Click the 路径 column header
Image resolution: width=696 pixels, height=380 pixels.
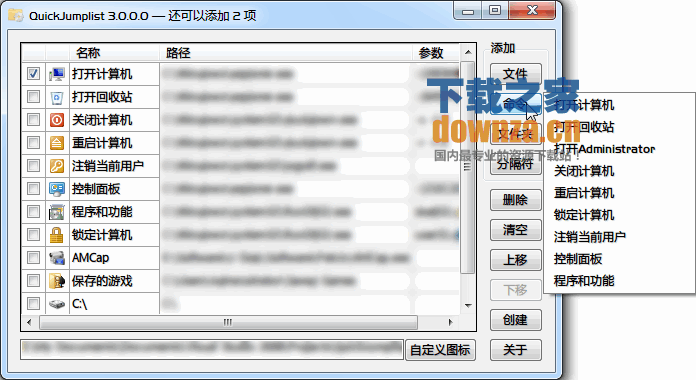coord(285,53)
